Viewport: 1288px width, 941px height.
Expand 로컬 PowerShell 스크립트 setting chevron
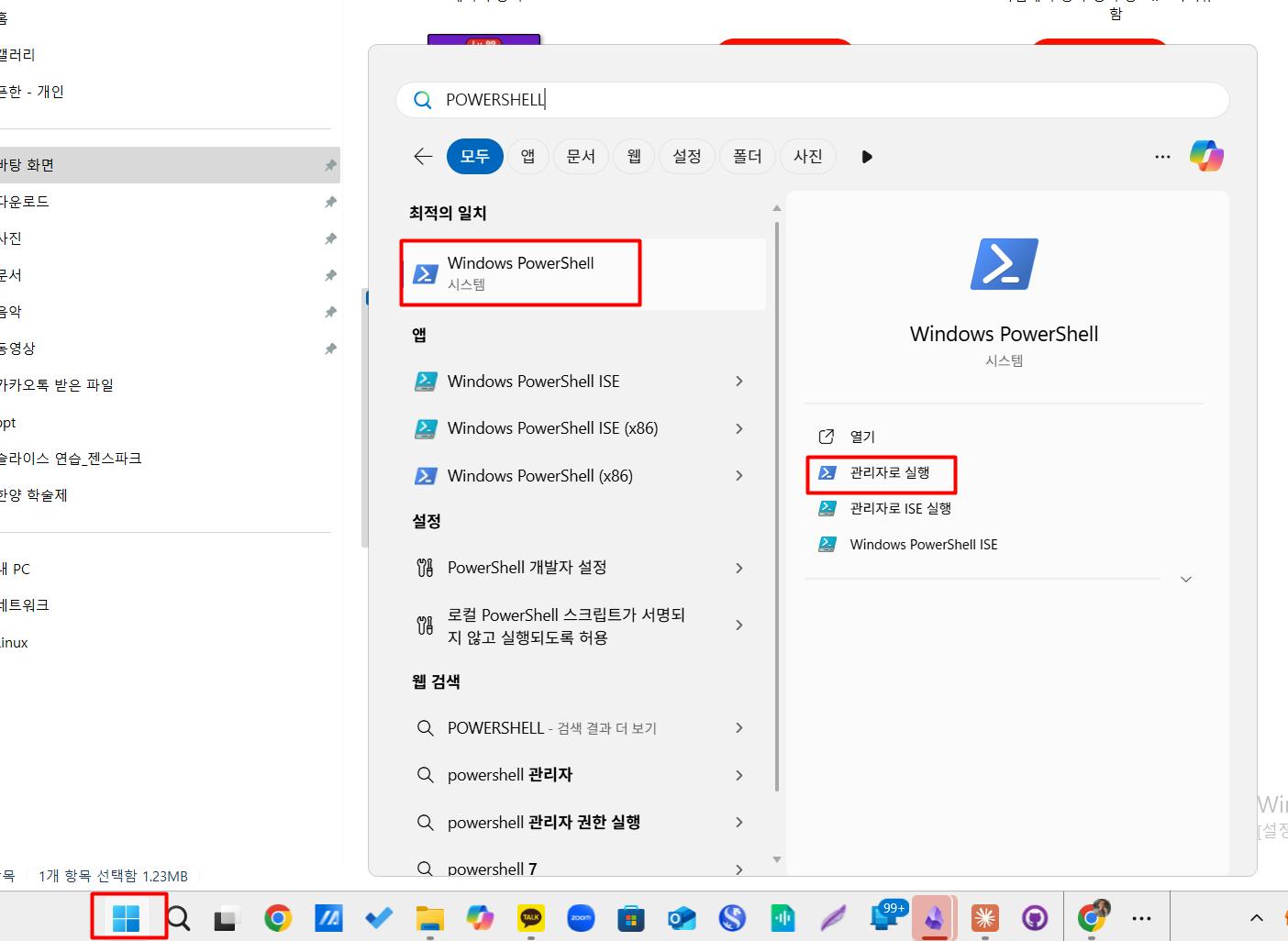click(739, 625)
